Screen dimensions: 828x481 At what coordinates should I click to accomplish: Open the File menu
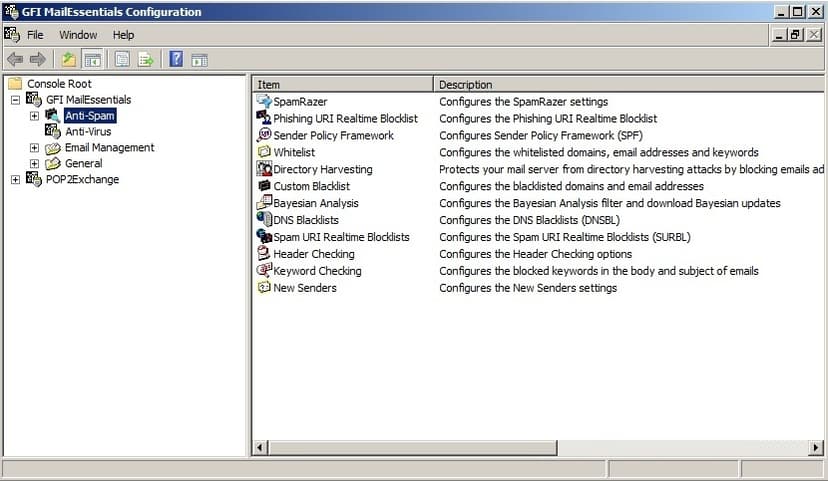pos(35,35)
